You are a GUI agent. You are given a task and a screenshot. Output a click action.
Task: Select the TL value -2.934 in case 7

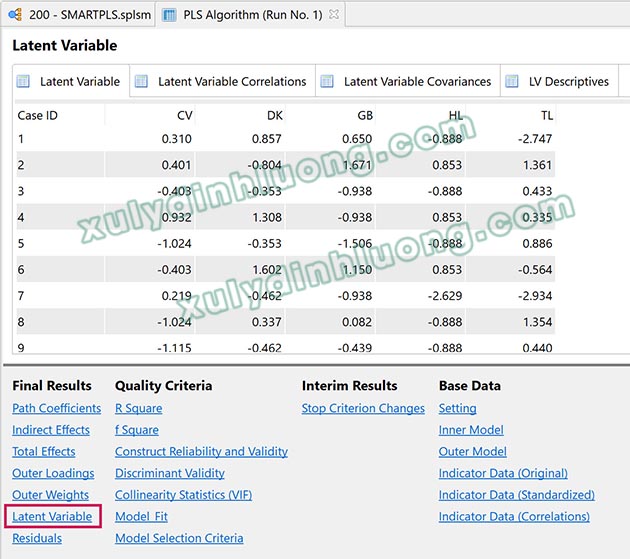tap(535, 296)
